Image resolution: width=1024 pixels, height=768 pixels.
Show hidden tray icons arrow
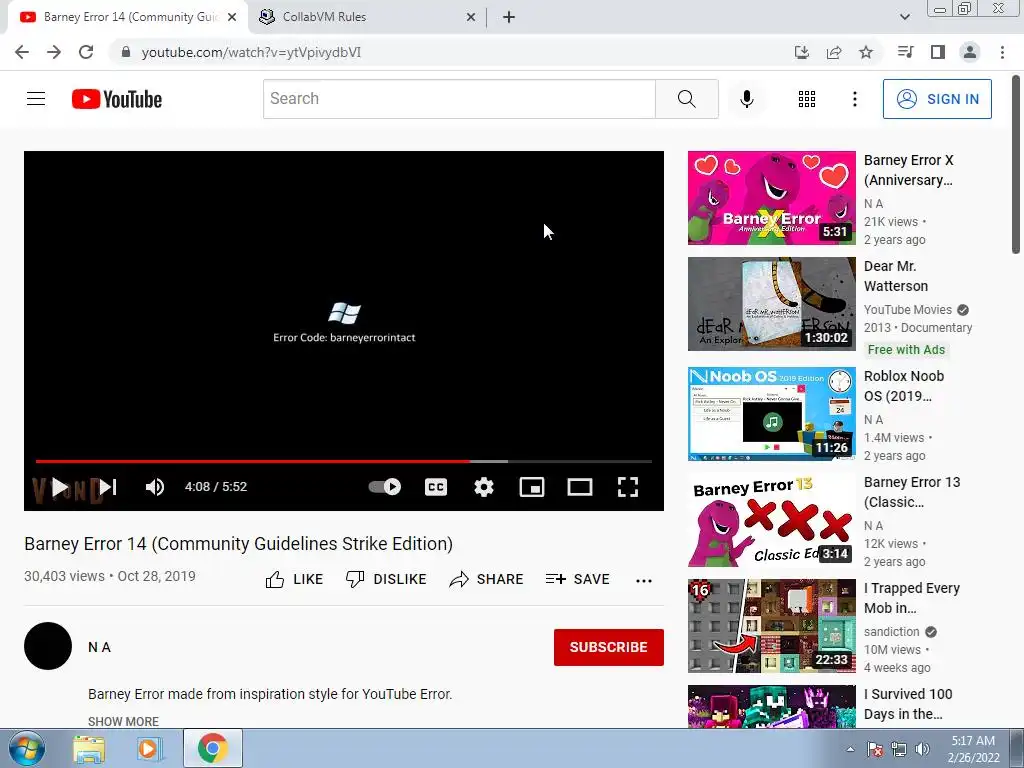click(850, 749)
